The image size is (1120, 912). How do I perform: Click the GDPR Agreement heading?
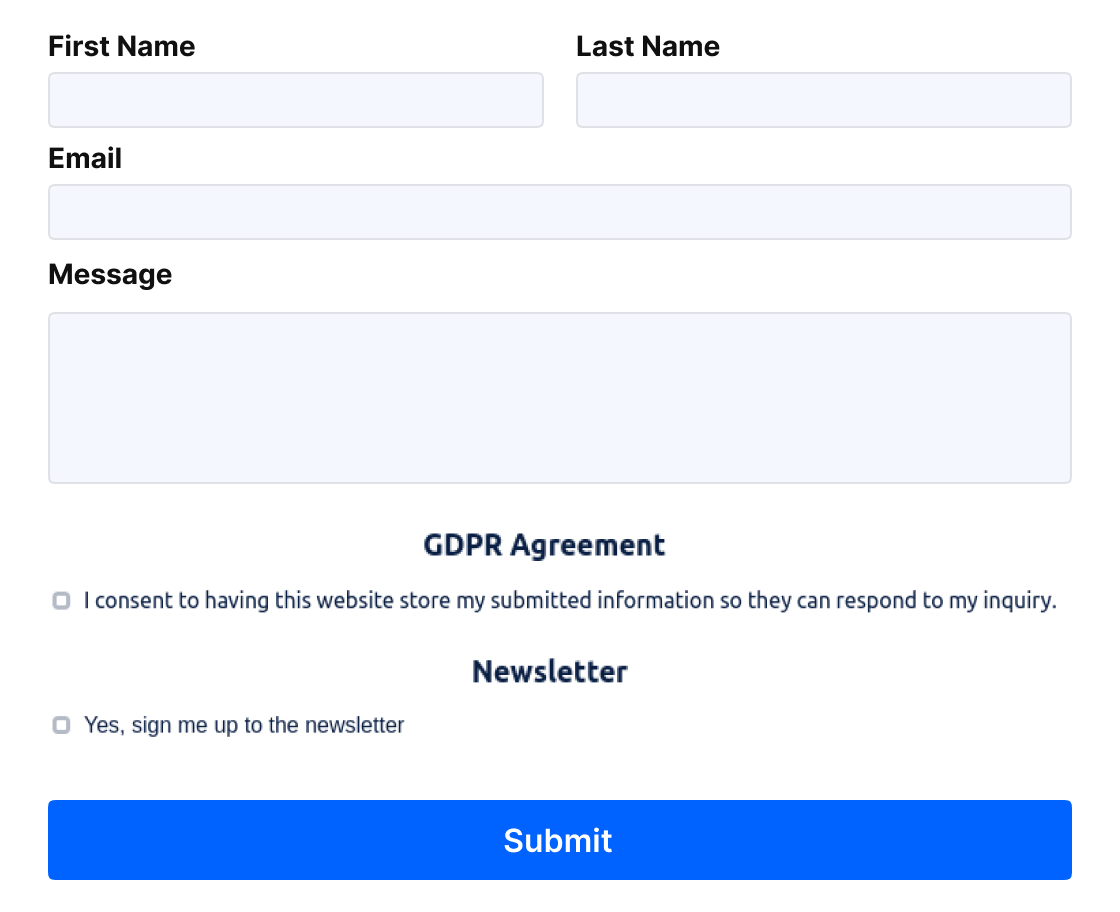tap(544, 545)
